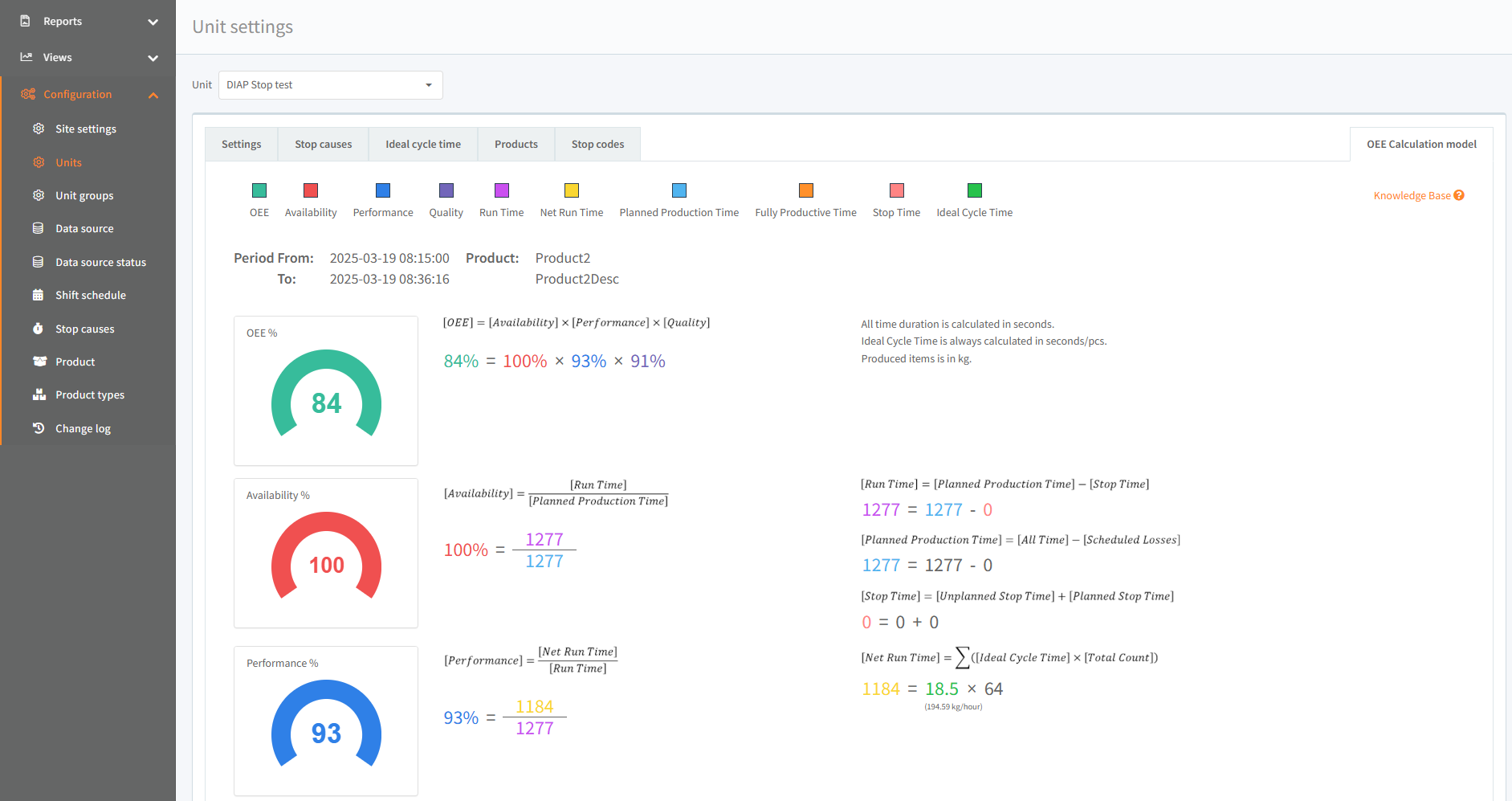
Task: Click the Product types boxes icon
Action: (x=39, y=394)
